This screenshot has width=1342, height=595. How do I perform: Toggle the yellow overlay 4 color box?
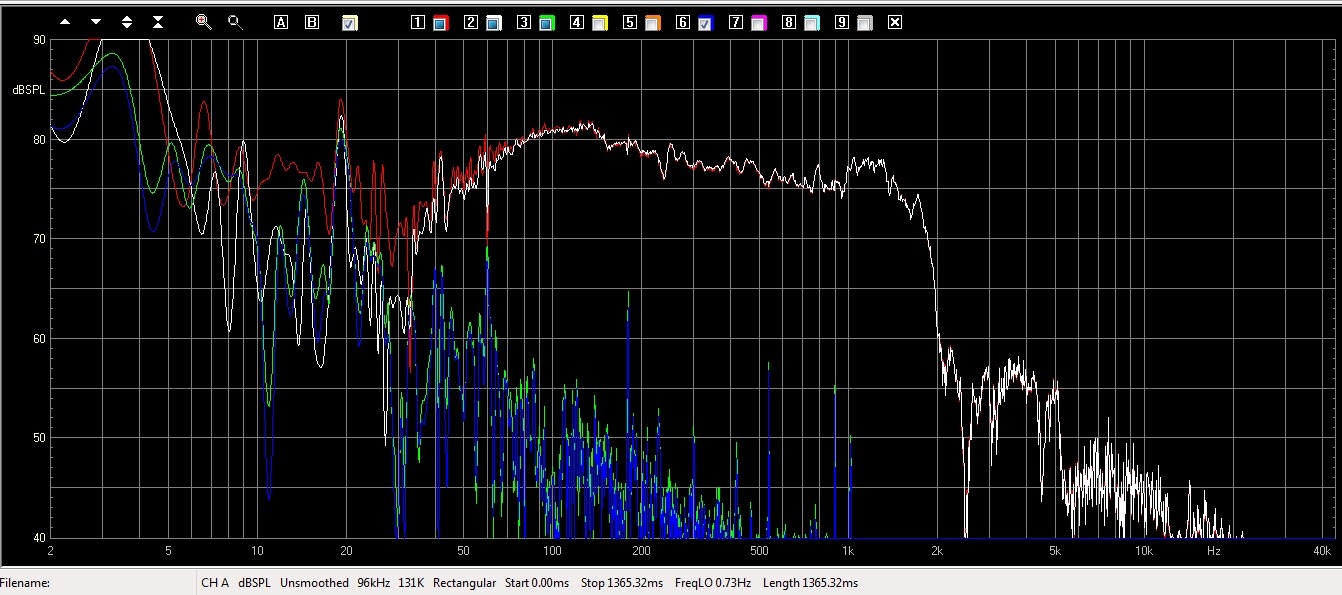599,23
